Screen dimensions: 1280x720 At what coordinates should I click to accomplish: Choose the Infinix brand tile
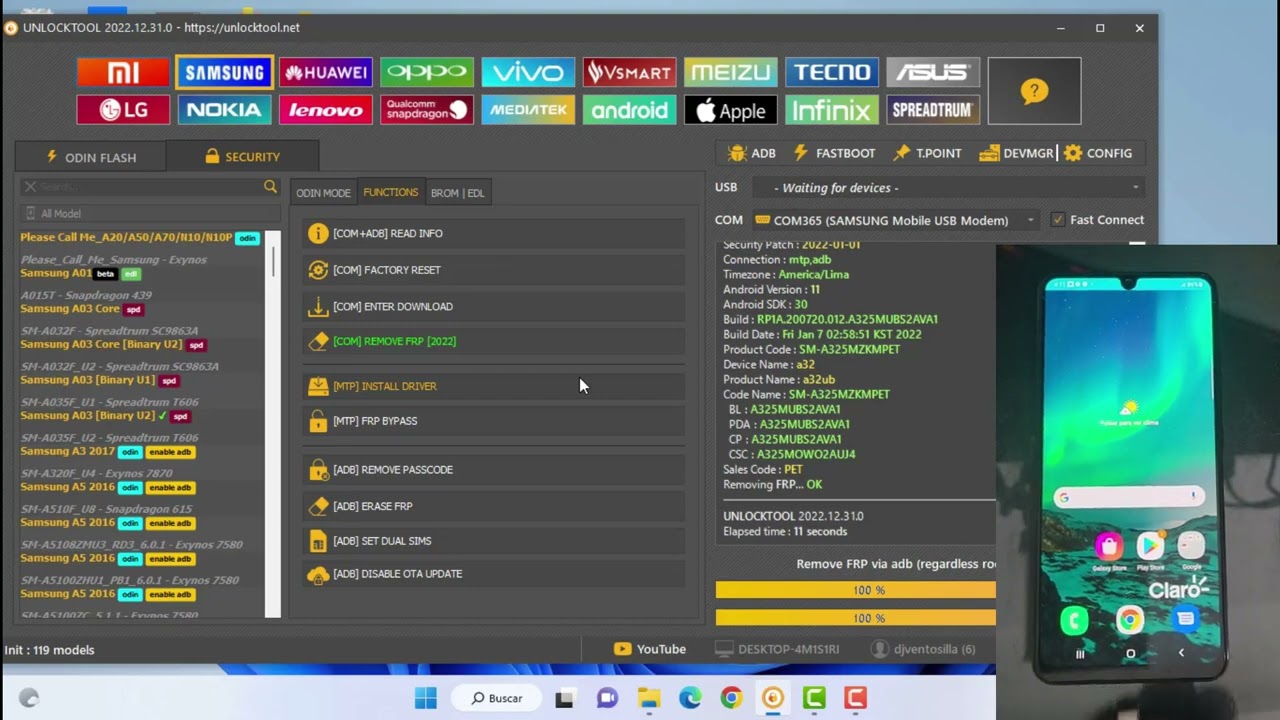pyautogui.click(x=832, y=110)
